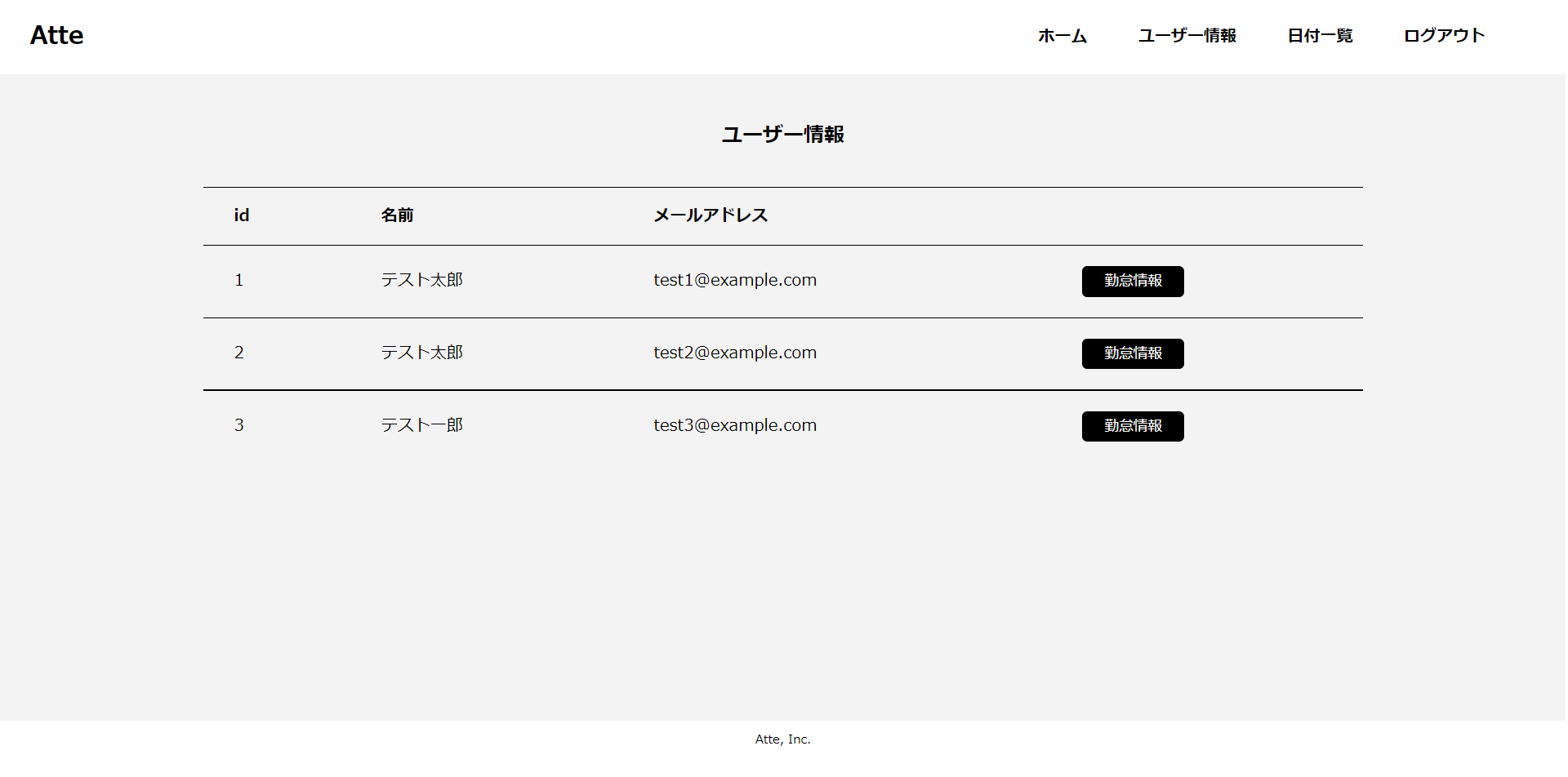The width and height of the screenshot is (1568, 777).
Task: Click the Atte, Inc. footer text
Action: [x=782, y=739]
